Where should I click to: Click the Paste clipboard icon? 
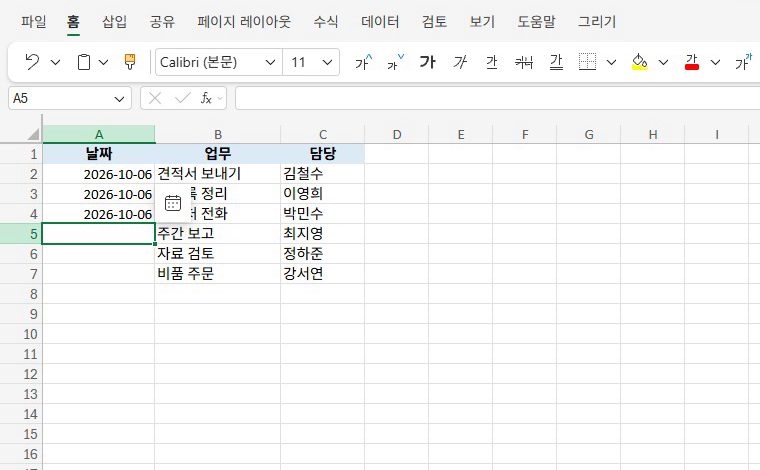84,62
